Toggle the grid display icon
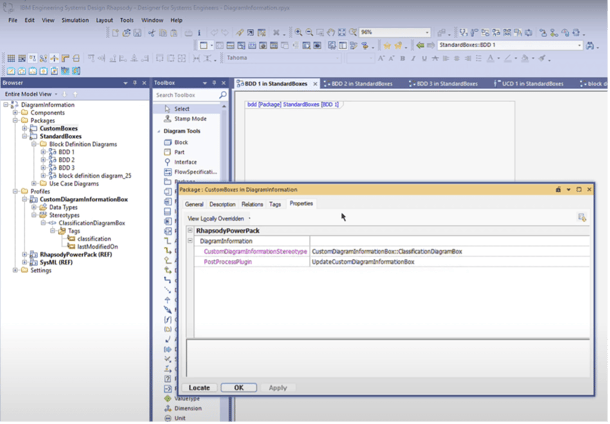The image size is (610, 424). tap(11, 58)
